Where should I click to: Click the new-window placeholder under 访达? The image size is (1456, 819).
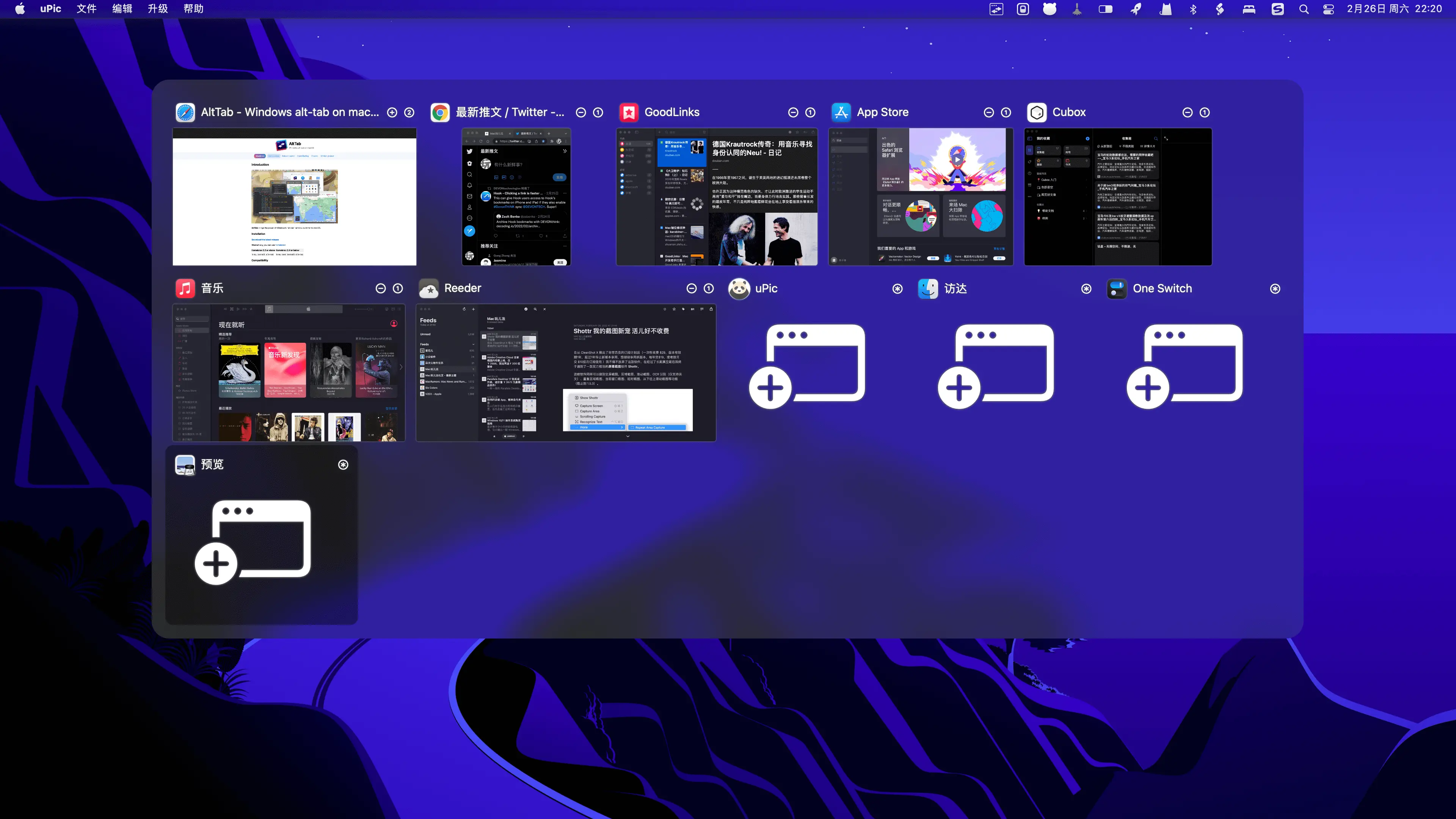click(995, 366)
